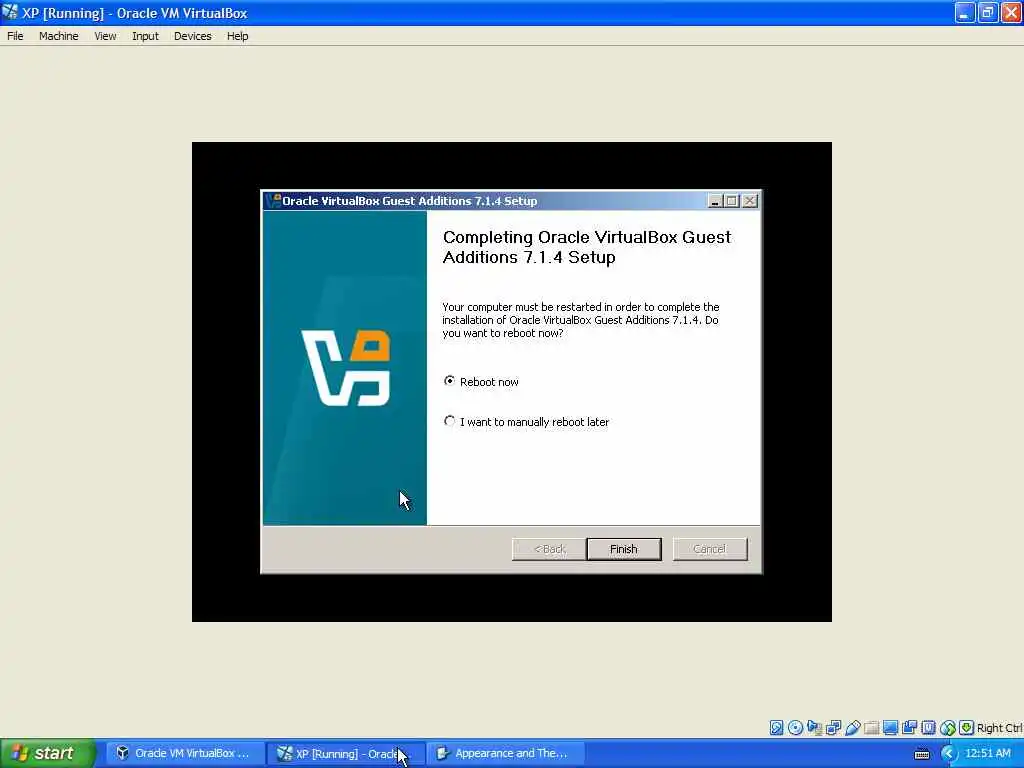Select the Reboot now option
The width and height of the screenshot is (1024, 768).
point(481,381)
